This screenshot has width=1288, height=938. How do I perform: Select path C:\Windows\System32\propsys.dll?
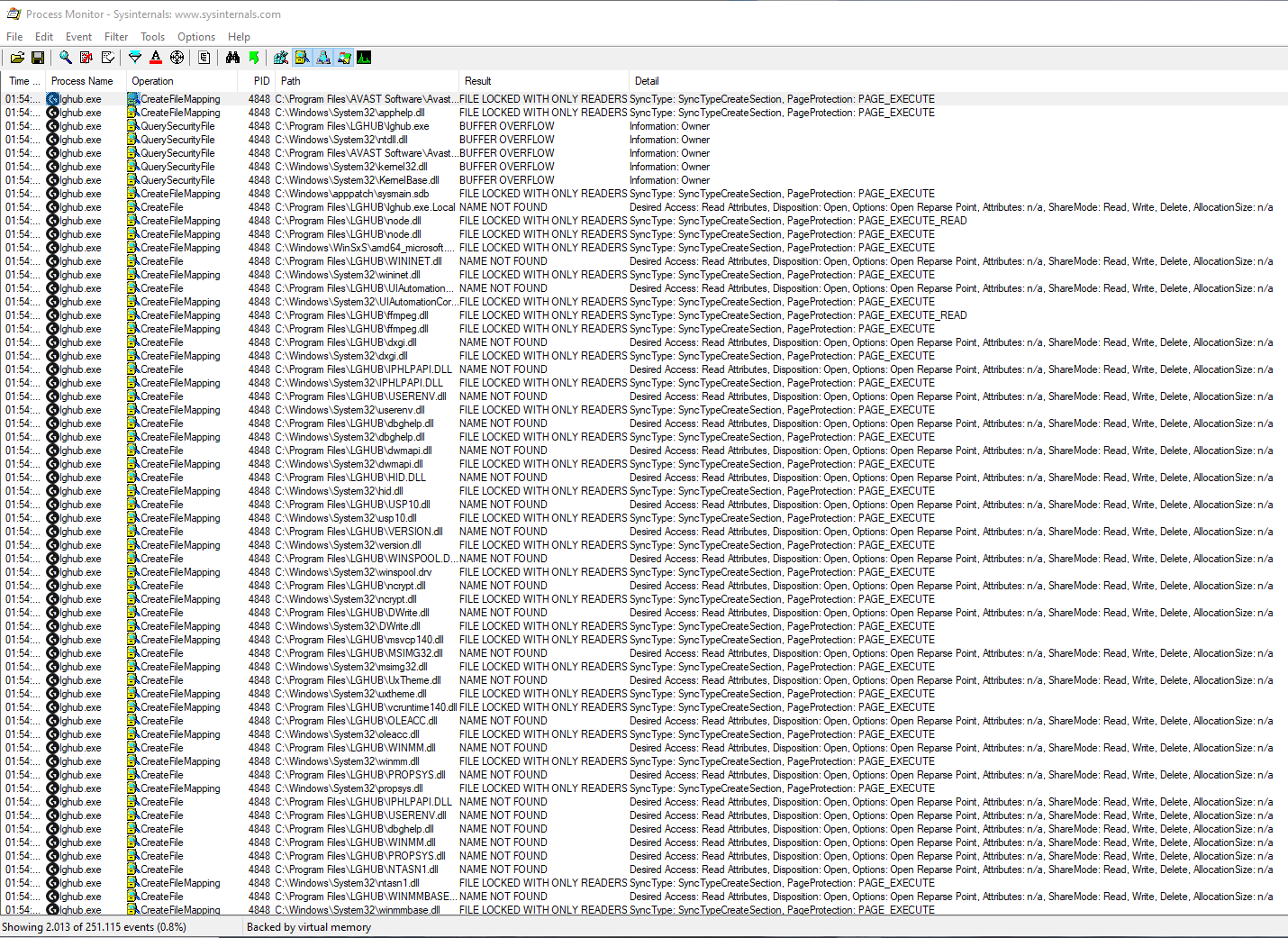[x=349, y=788]
